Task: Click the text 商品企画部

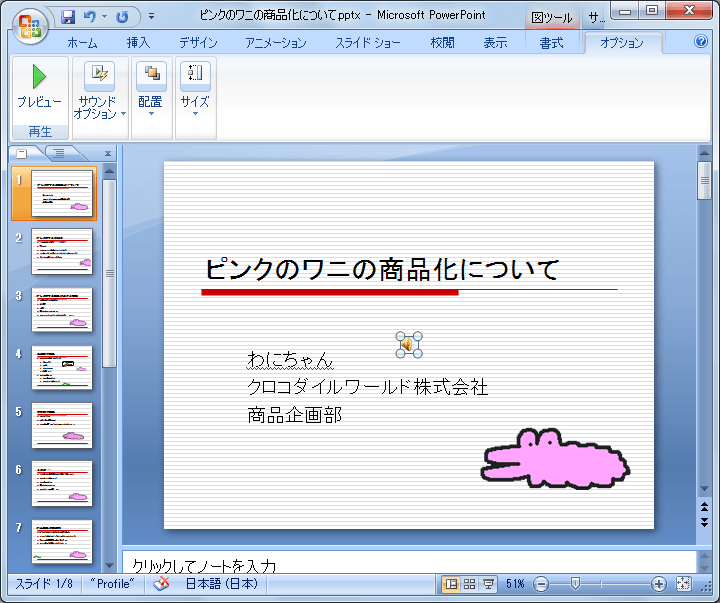Action: (x=294, y=415)
